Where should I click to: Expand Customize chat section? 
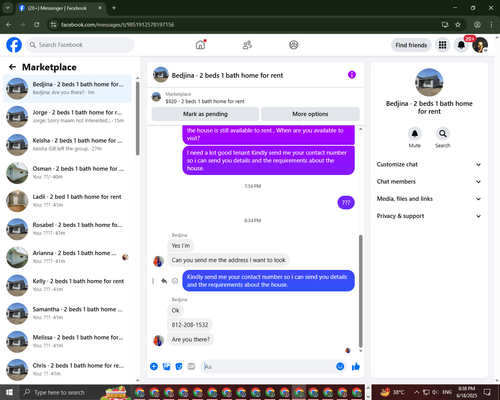(x=429, y=164)
